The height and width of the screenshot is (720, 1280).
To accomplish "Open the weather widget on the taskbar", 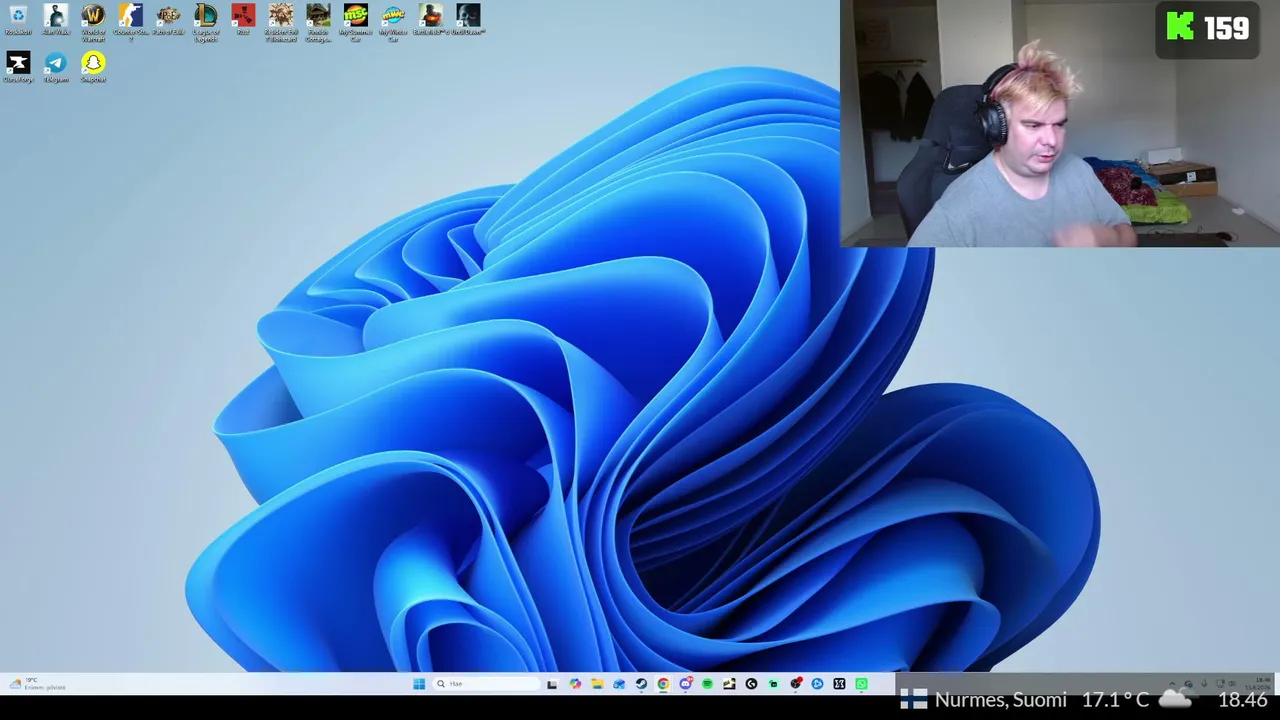I will coord(38,684).
